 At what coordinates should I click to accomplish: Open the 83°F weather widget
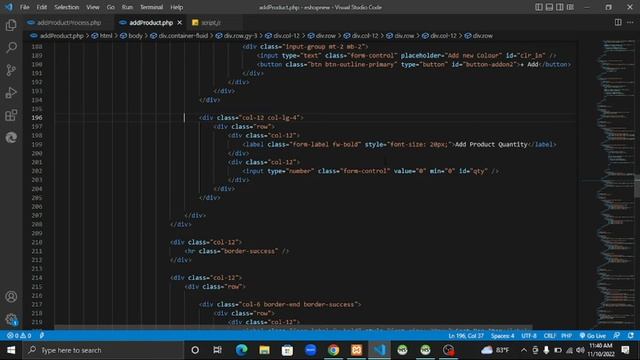[x=495, y=350]
